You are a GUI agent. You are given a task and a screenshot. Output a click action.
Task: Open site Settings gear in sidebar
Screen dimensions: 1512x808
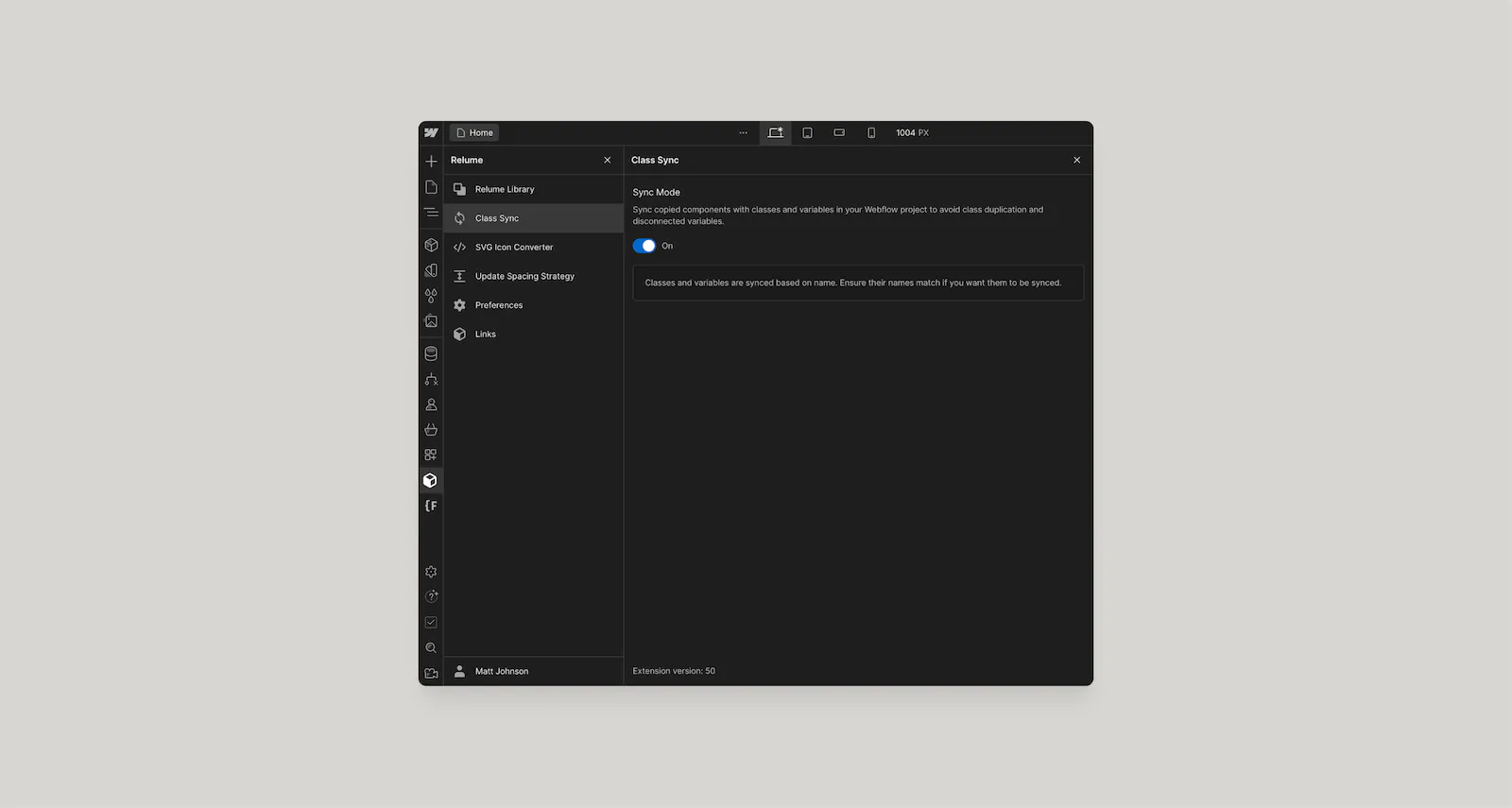tap(431, 572)
